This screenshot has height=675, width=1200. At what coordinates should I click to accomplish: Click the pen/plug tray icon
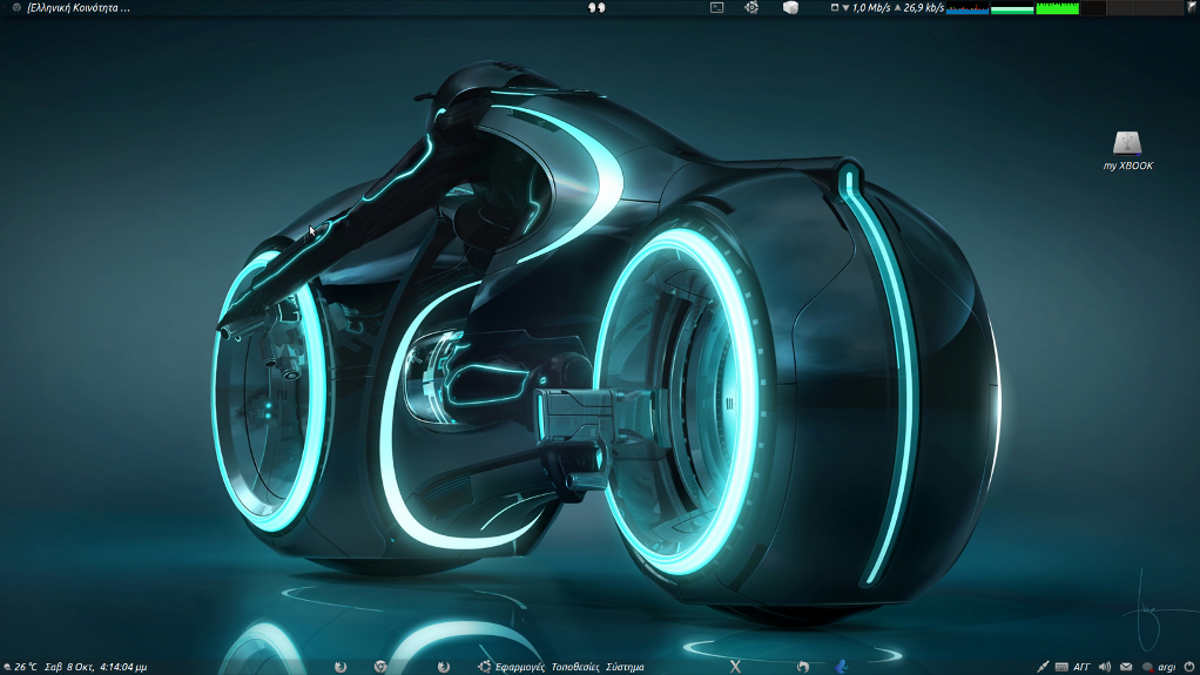click(x=1042, y=666)
